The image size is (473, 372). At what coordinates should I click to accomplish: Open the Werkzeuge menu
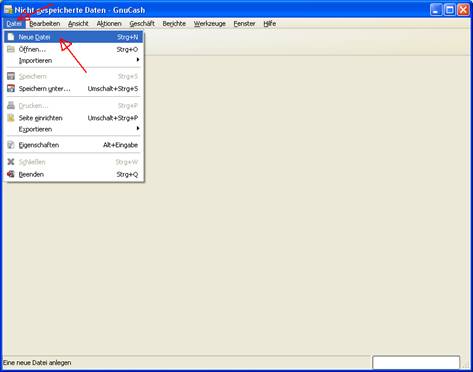pos(210,24)
